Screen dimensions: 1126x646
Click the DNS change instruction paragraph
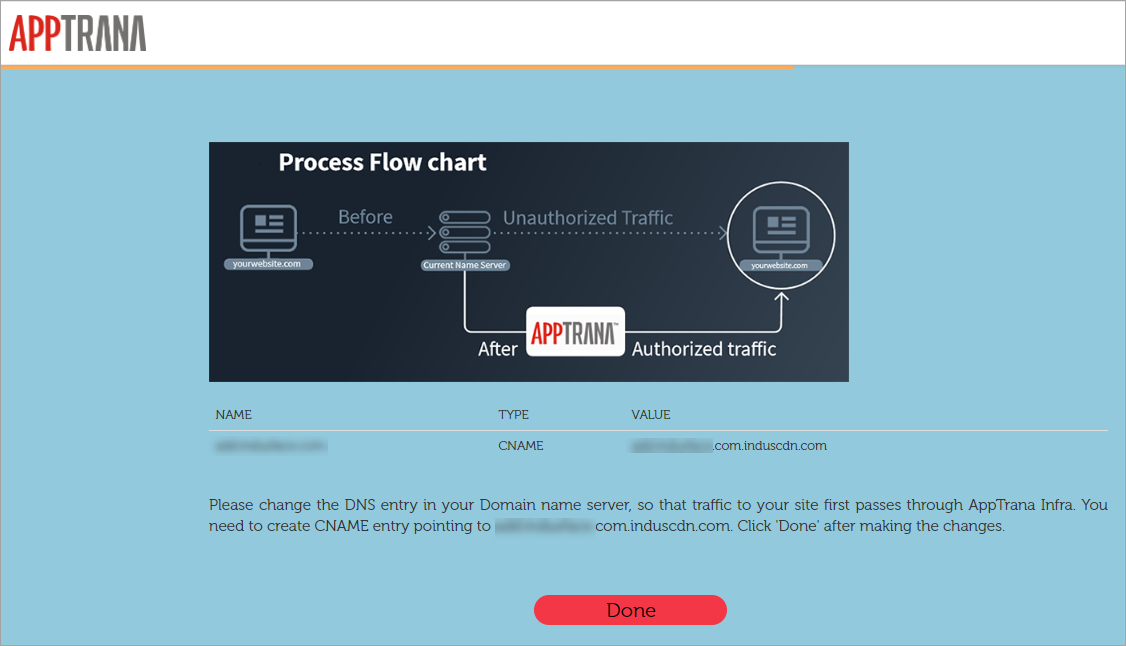pos(658,515)
